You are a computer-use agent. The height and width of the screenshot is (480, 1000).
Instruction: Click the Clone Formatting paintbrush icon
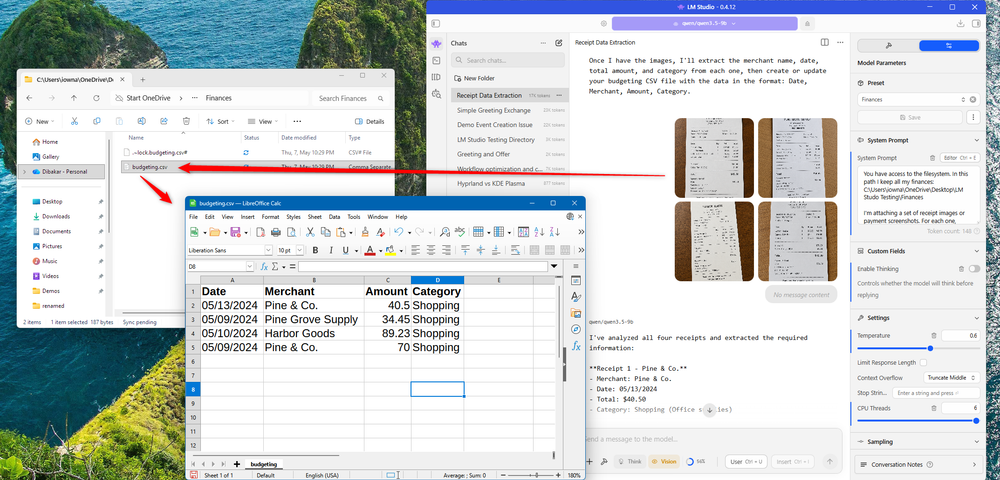tap(365, 232)
